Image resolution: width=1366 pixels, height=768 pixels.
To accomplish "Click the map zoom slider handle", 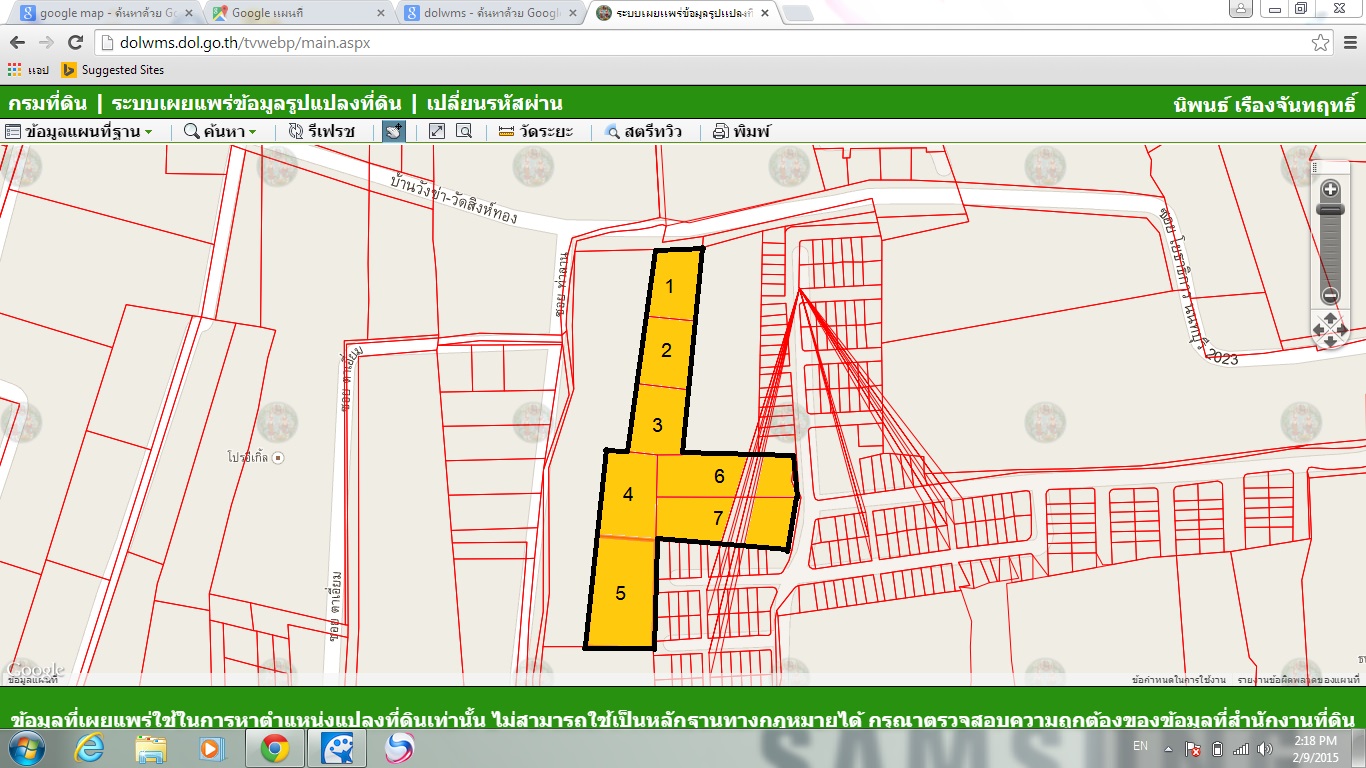I will coord(1330,210).
